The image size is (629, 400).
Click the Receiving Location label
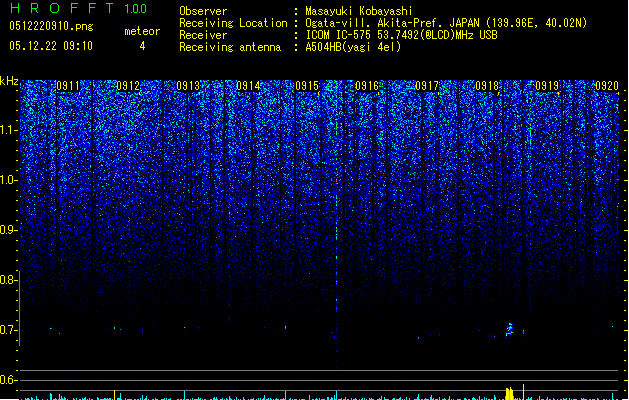[233, 23]
